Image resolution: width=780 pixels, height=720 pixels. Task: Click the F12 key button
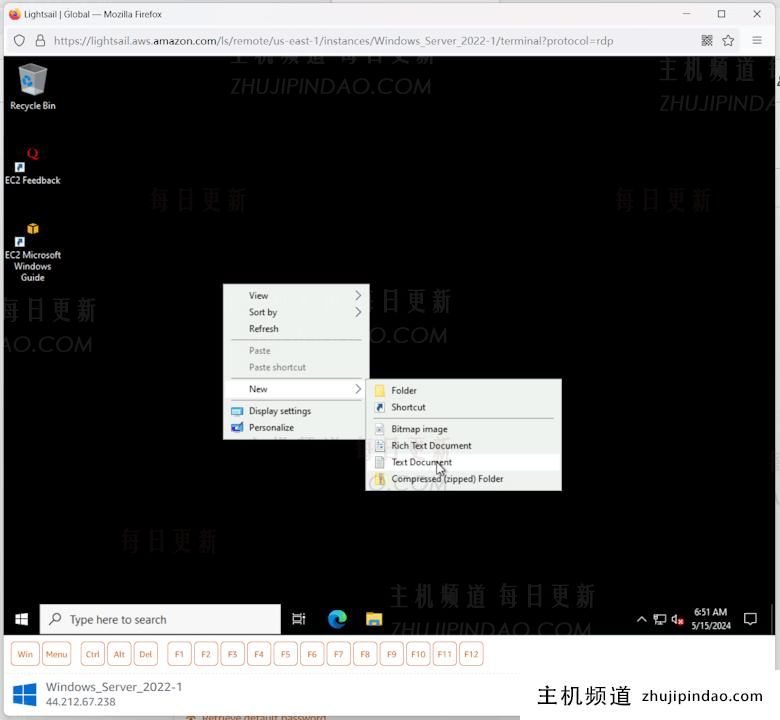point(471,654)
